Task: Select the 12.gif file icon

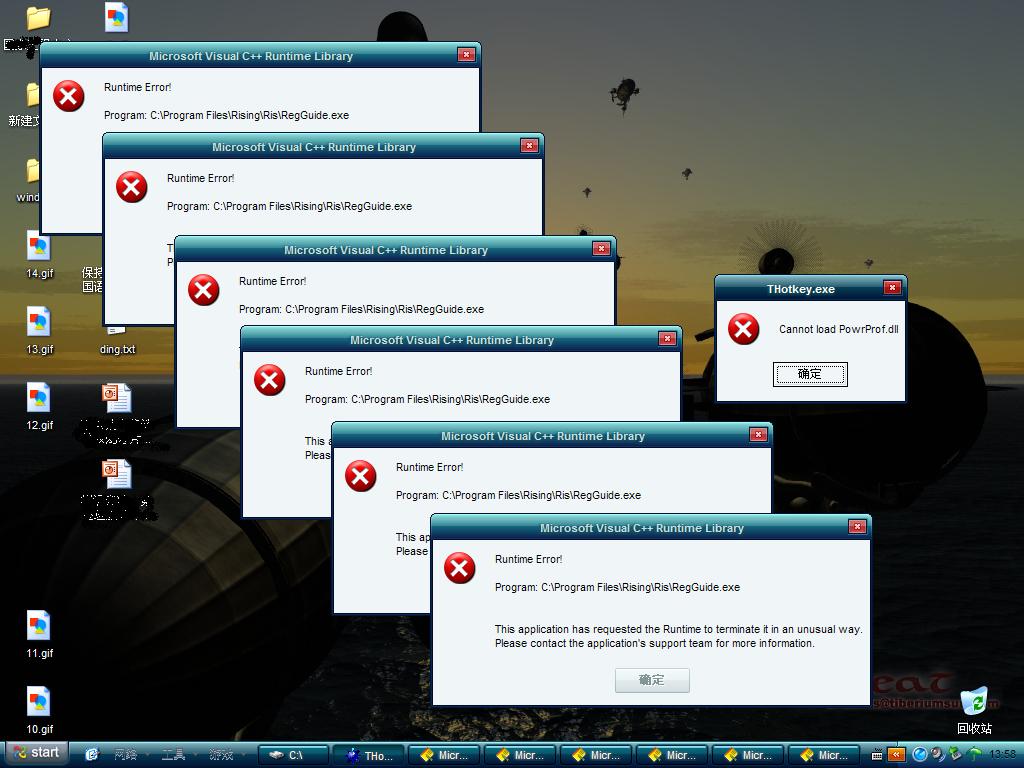Action: pyautogui.click(x=39, y=407)
